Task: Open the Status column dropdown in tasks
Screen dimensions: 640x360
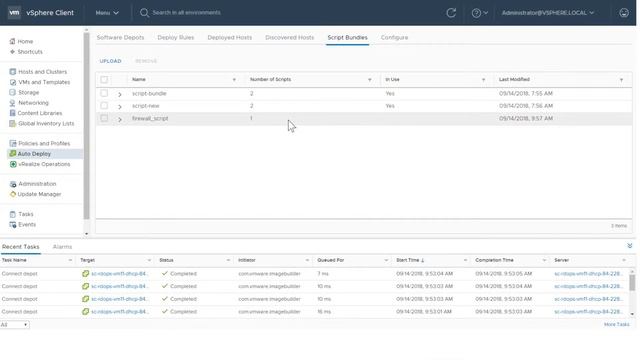Action: [228, 260]
